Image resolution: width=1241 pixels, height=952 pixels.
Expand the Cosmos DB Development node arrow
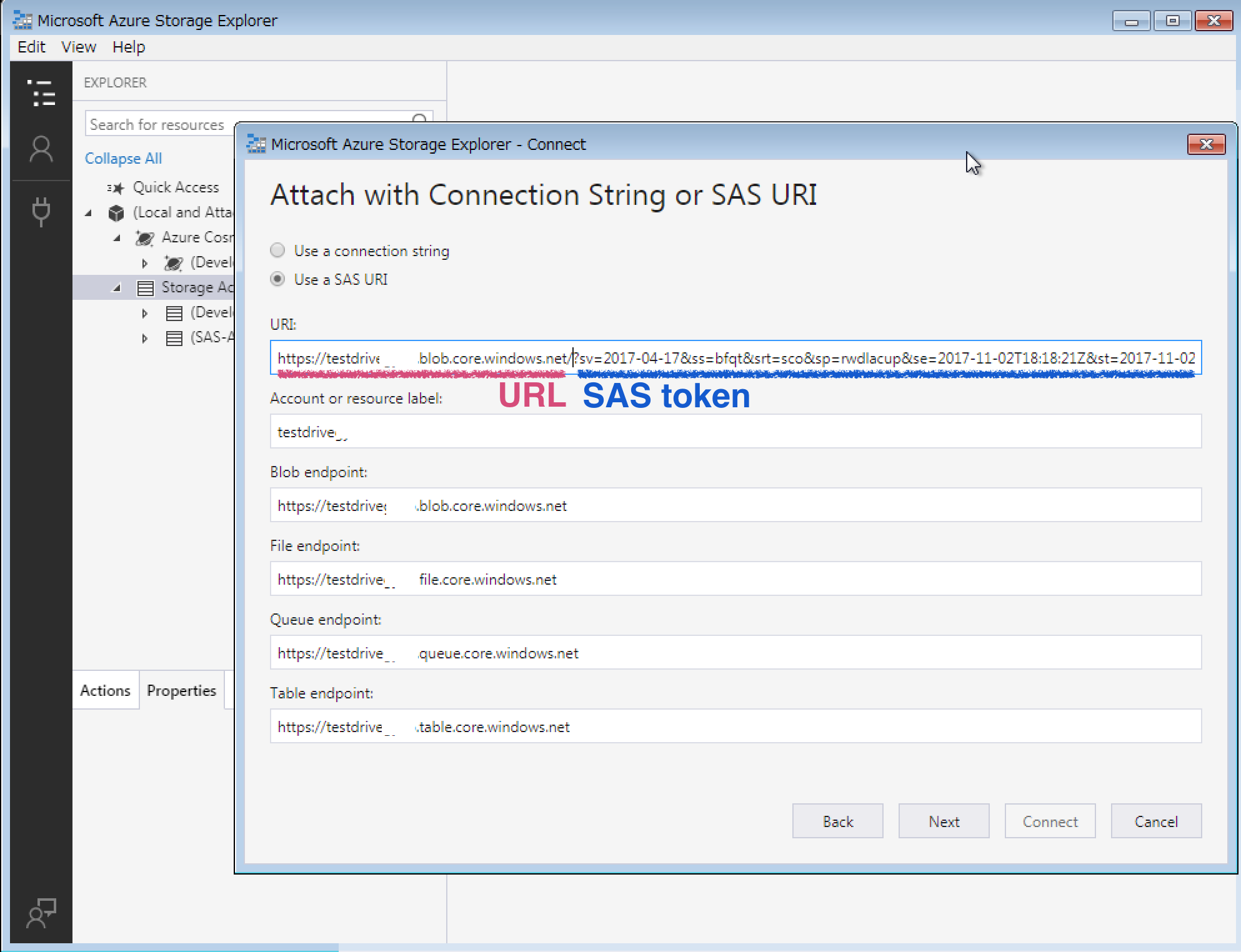(145, 263)
